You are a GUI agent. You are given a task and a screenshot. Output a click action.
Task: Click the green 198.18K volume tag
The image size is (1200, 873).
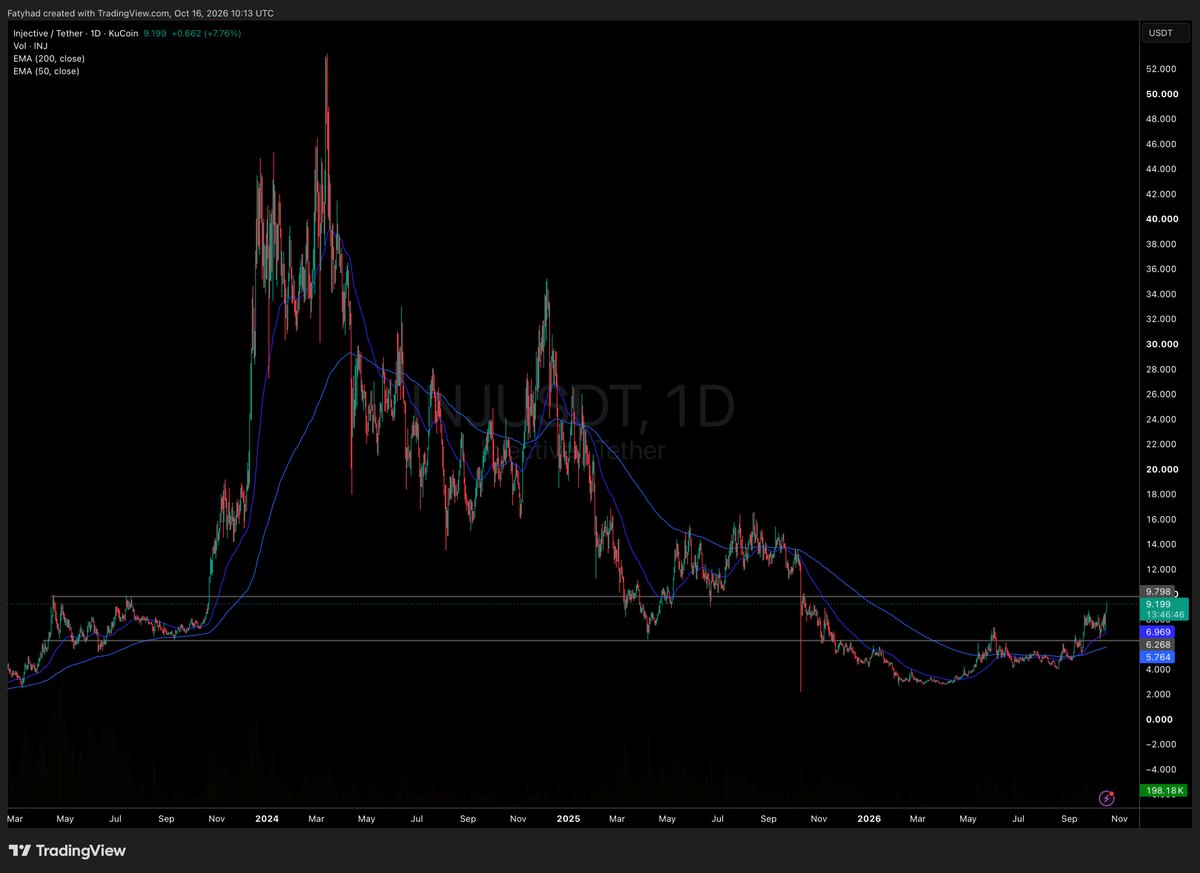coord(1163,791)
